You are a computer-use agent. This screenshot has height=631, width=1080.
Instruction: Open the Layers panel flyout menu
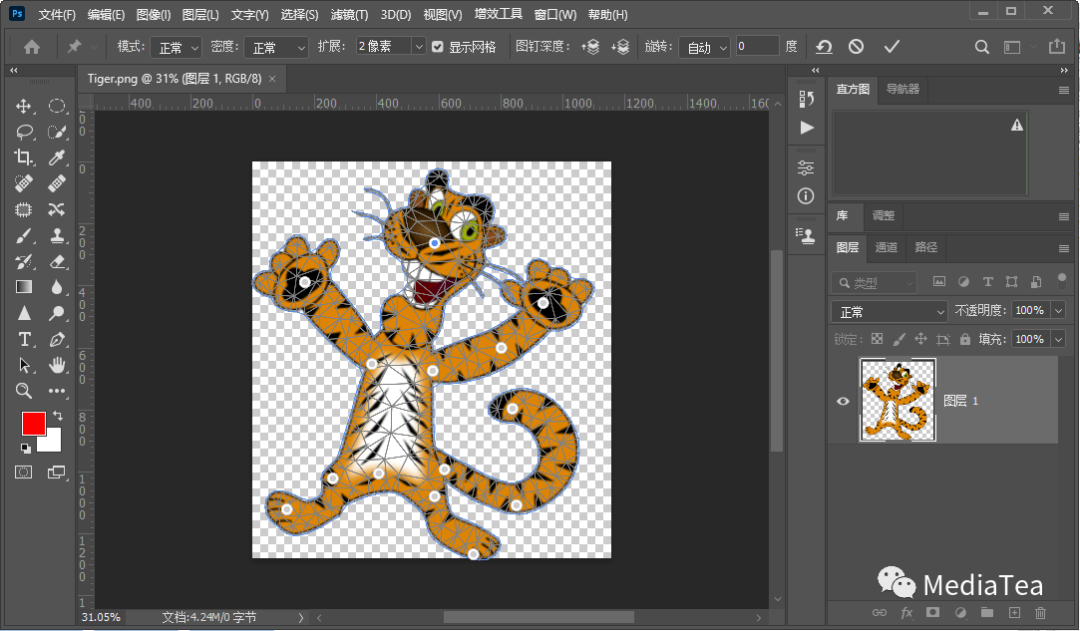(1063, 248)
